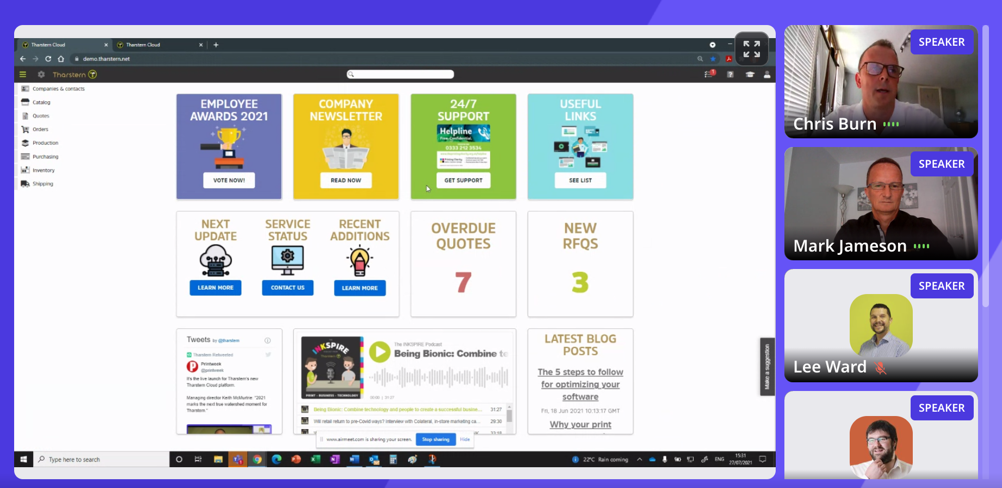This screenshot has height=488, width=1002.
Task: Exit fullscreen with the expand arrows icon
Action: [752, 49]
